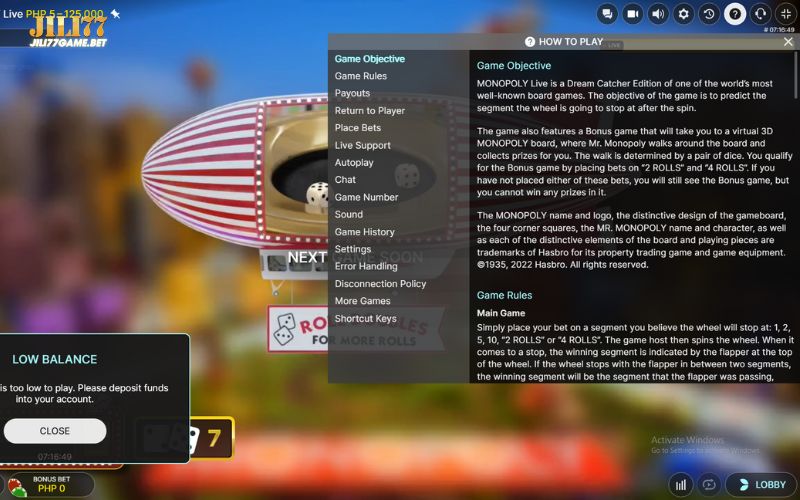Close the Low Balance dialog

click(x=55, y=431)
